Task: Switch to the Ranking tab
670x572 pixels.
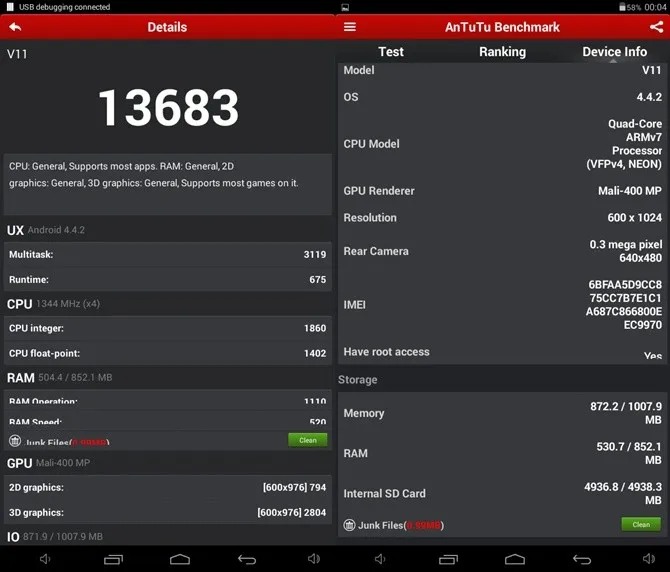Action: click(502, 52)
